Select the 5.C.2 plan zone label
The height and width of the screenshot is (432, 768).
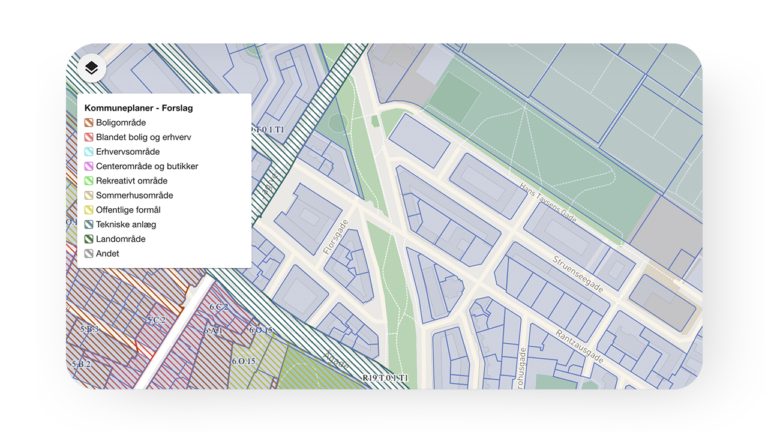coord(155,320)
